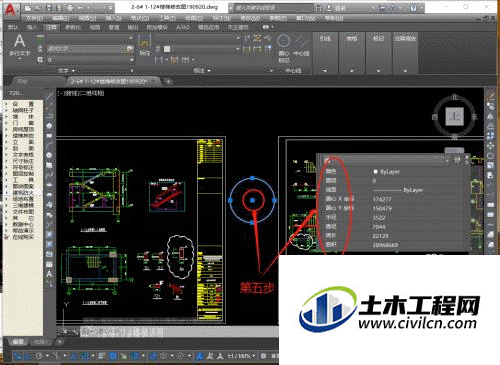Open the annotation scale 1:1 / 100% dropdown

pyautogui.click(x=242, y=356)
